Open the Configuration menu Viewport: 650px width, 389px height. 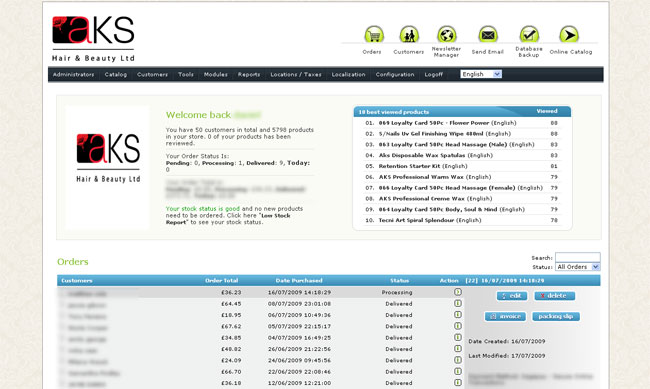pyautogui.click(x=395, y=75)
